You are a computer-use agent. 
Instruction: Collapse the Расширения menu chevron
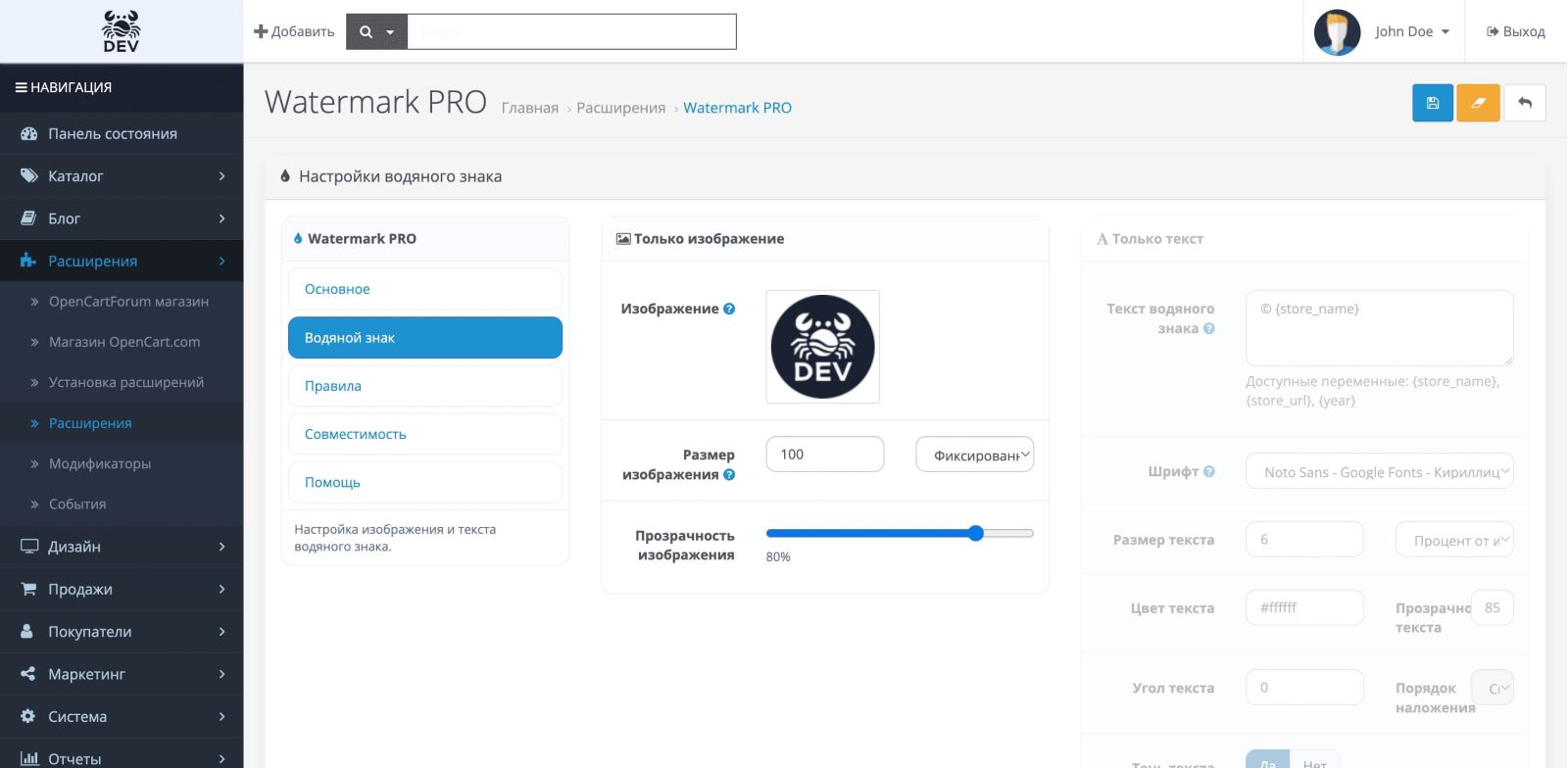click(x=221, y=261)
